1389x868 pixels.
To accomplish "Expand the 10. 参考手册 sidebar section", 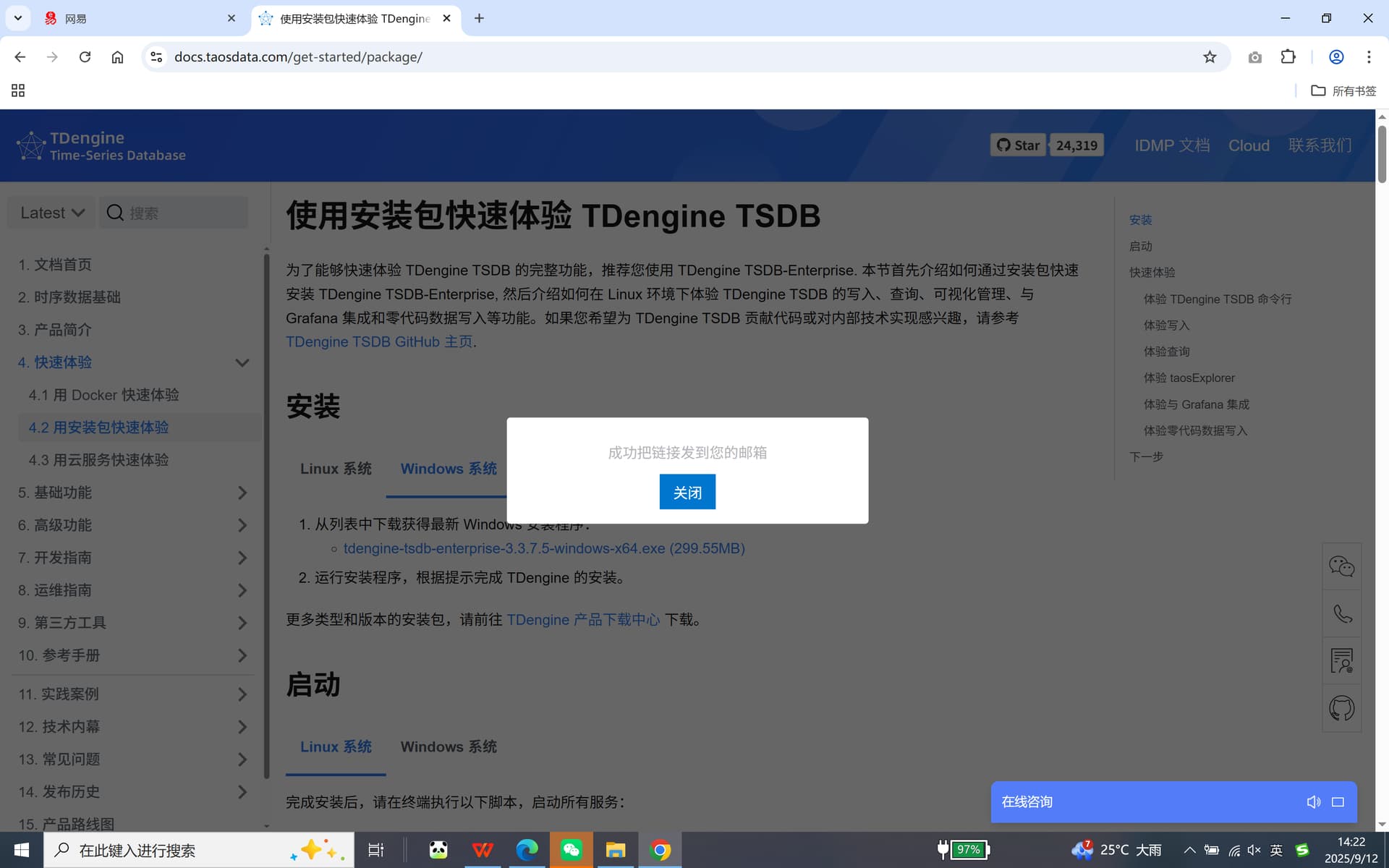I will coord(242,655).
